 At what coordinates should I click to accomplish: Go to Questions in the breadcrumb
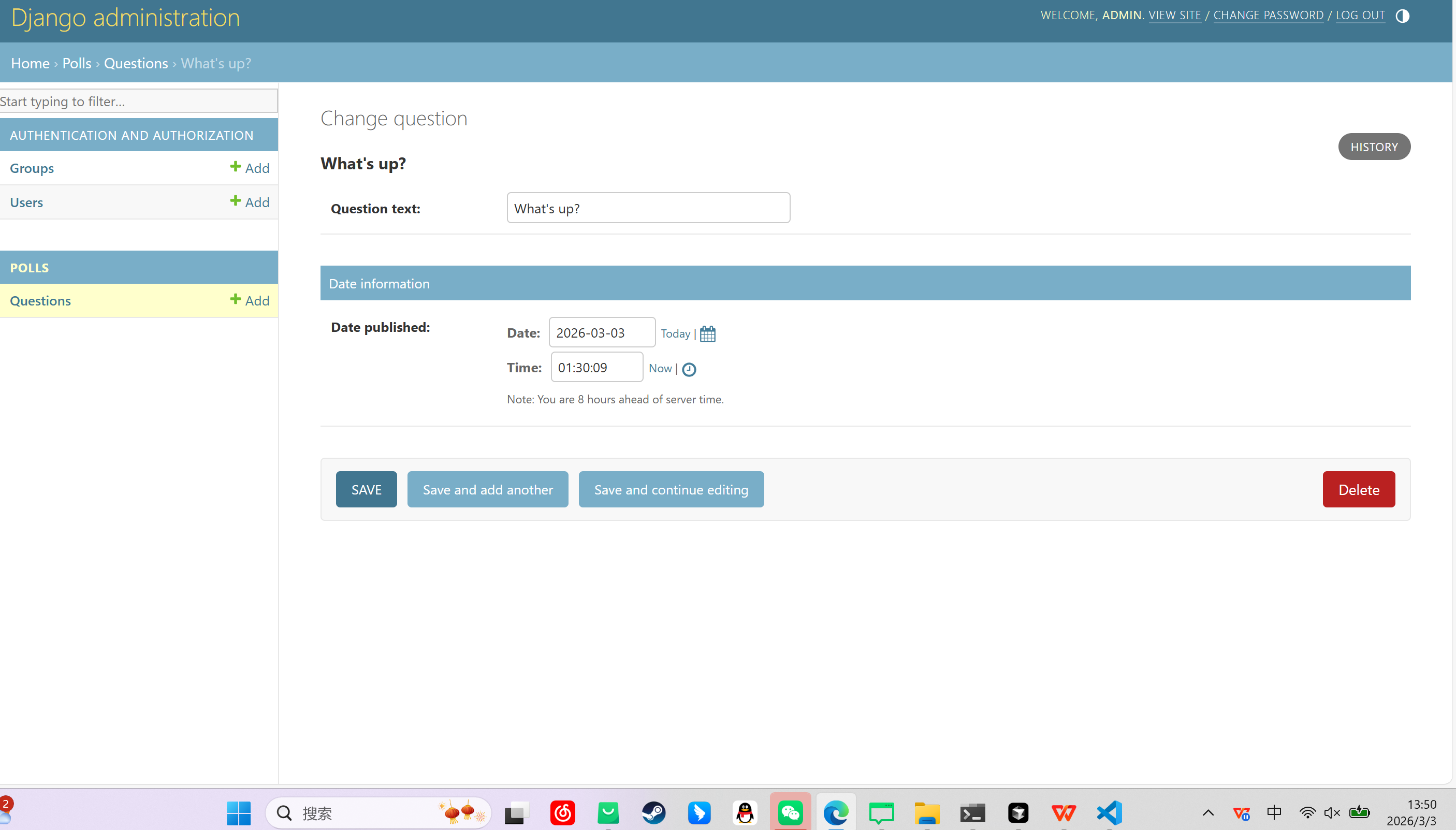pyautogui.click(x=136, y=63)
